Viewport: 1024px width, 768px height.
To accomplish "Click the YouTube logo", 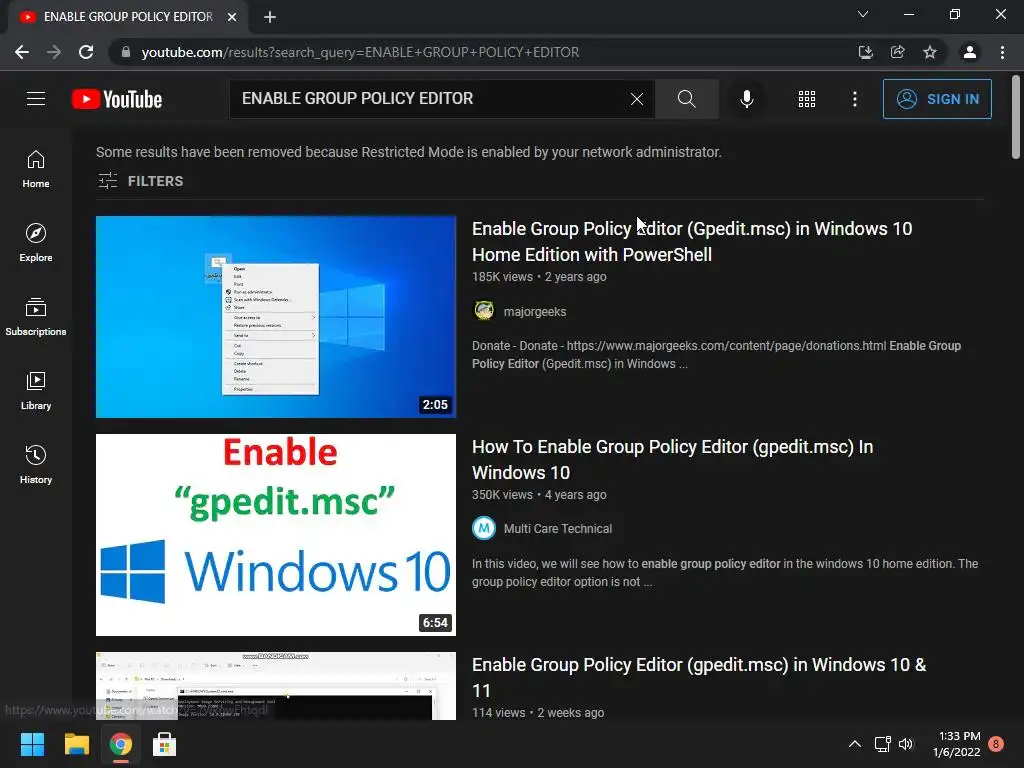I will point(117,99).
